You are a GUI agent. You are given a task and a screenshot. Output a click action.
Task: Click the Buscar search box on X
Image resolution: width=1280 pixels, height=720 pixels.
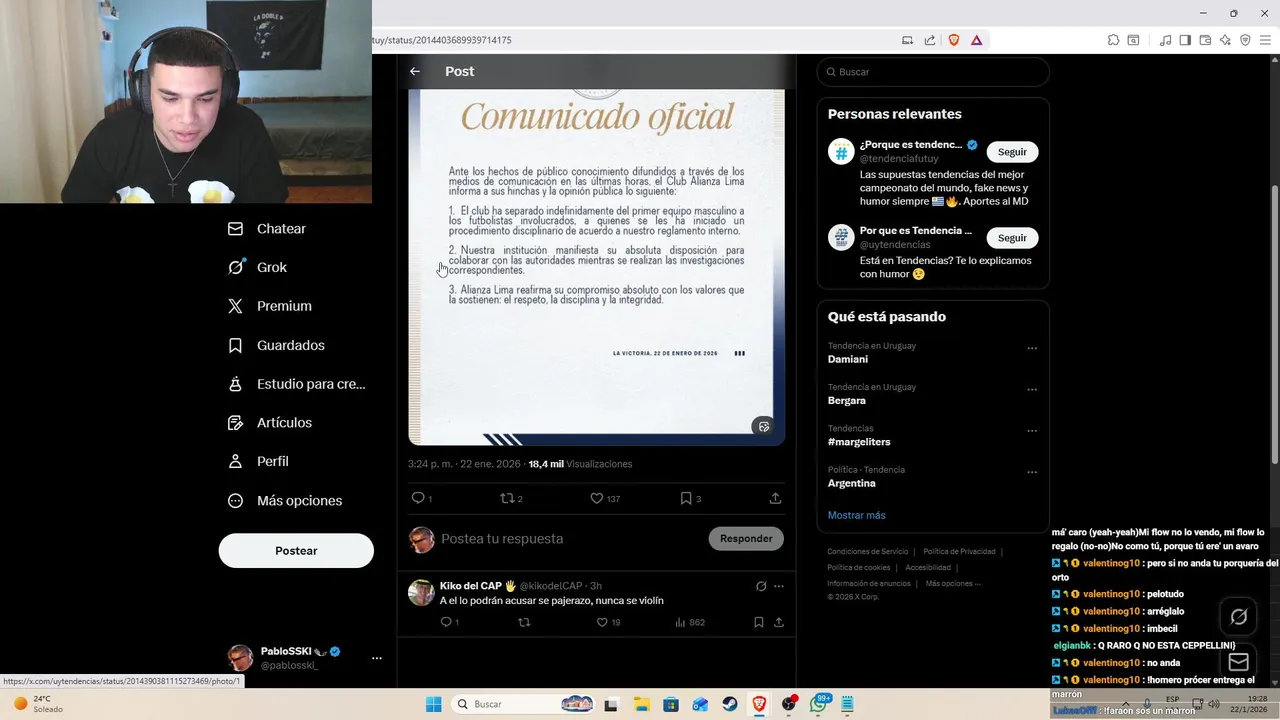pos(933,72)
